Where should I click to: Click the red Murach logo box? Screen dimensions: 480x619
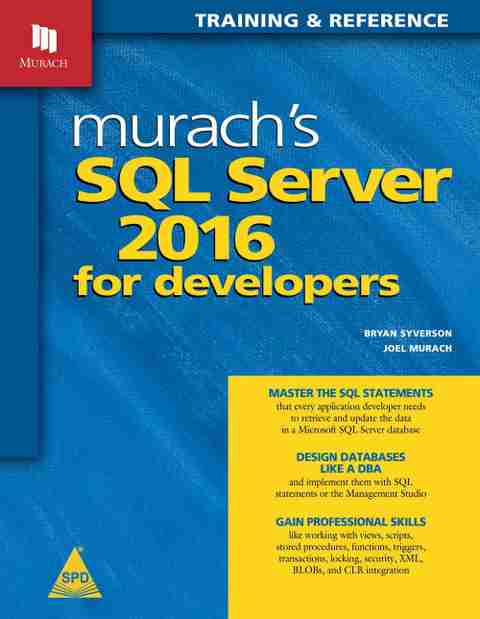click(46, 43)
